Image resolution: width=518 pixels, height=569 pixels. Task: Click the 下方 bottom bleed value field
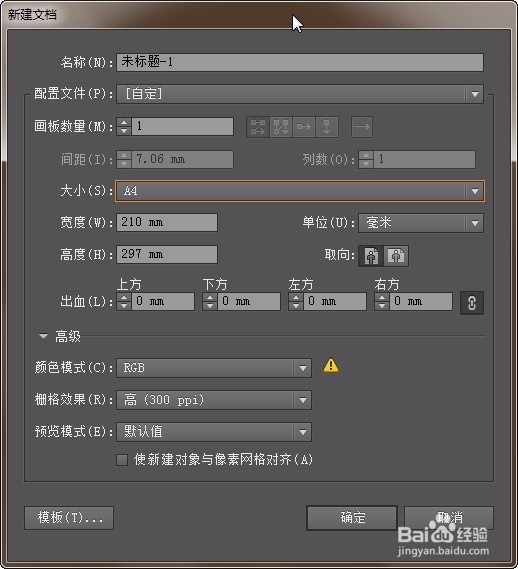[249, 302]
